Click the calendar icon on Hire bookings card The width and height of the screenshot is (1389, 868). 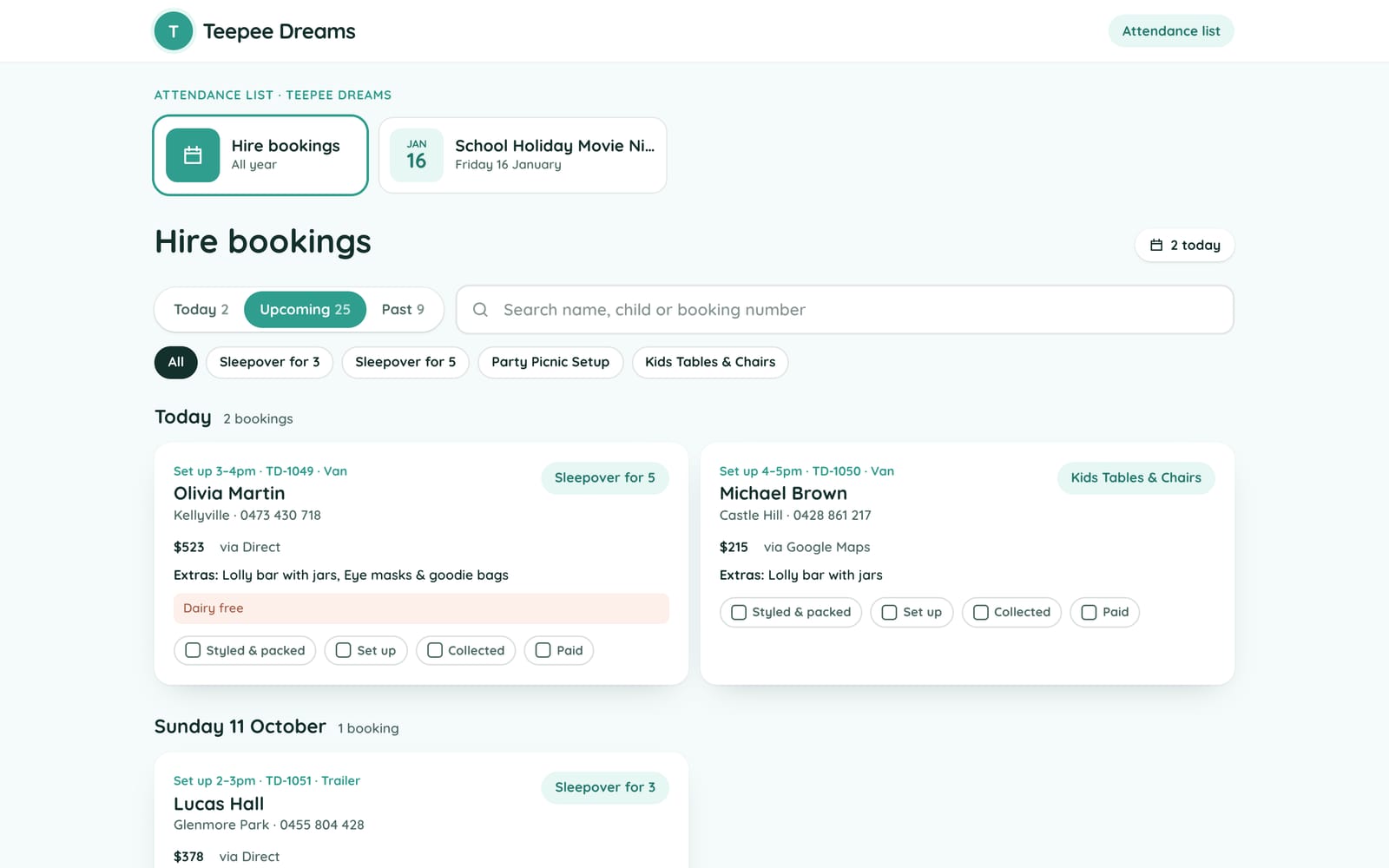coord(193,155)
